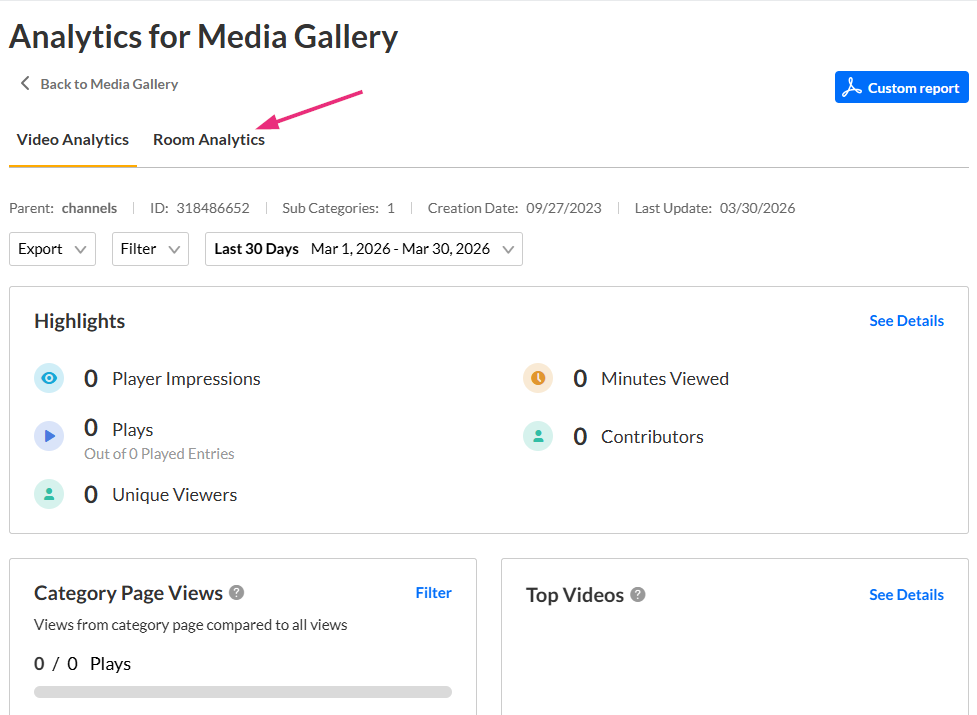977x715 pixels.
Task: Open the Export dropdown
Action: 52,249
